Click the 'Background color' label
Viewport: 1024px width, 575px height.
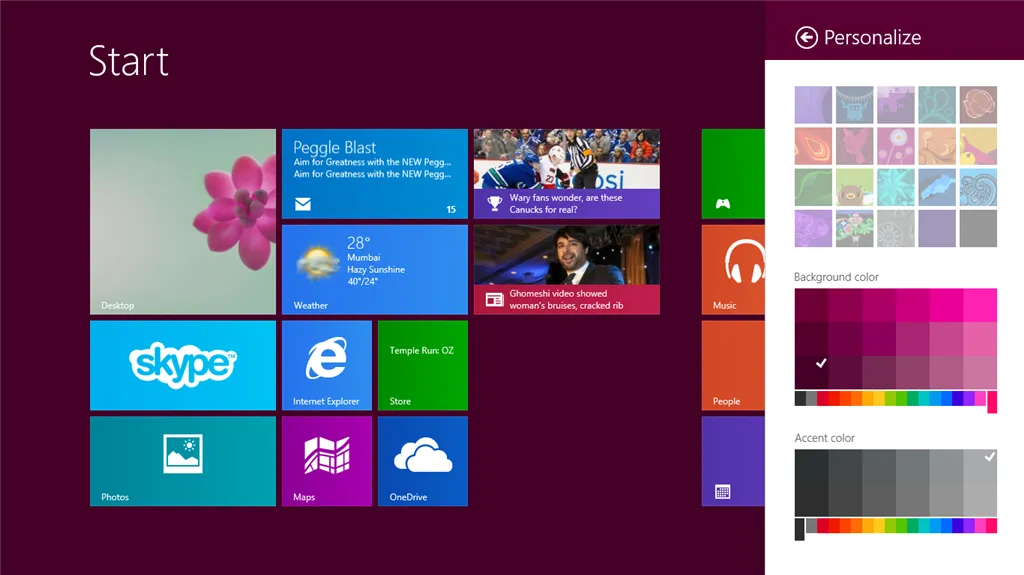[x=836, y=277]
